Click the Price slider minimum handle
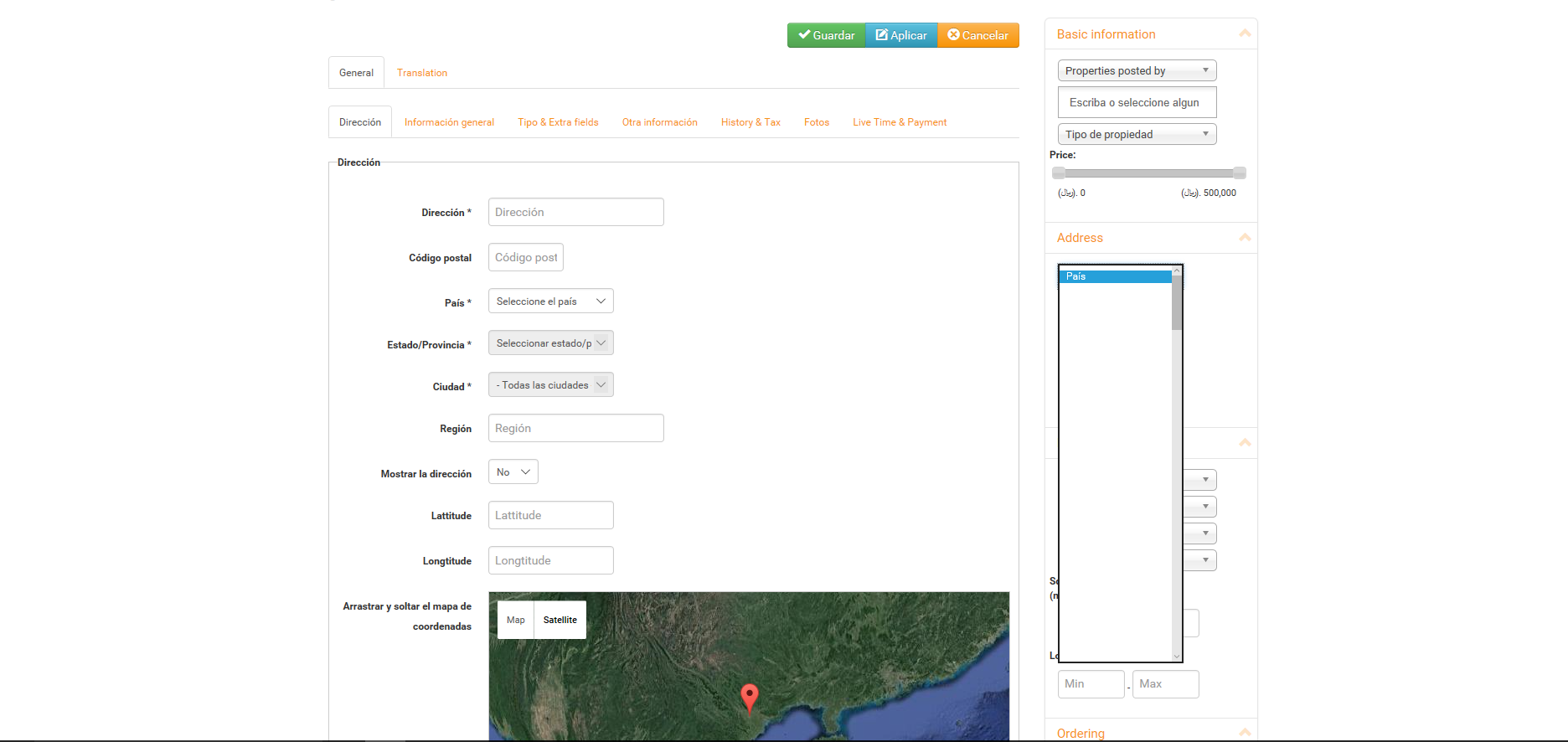Image resolution: width=1568 pixels, height=742 pixels. pyautogui.click(x=1059, y=173)
